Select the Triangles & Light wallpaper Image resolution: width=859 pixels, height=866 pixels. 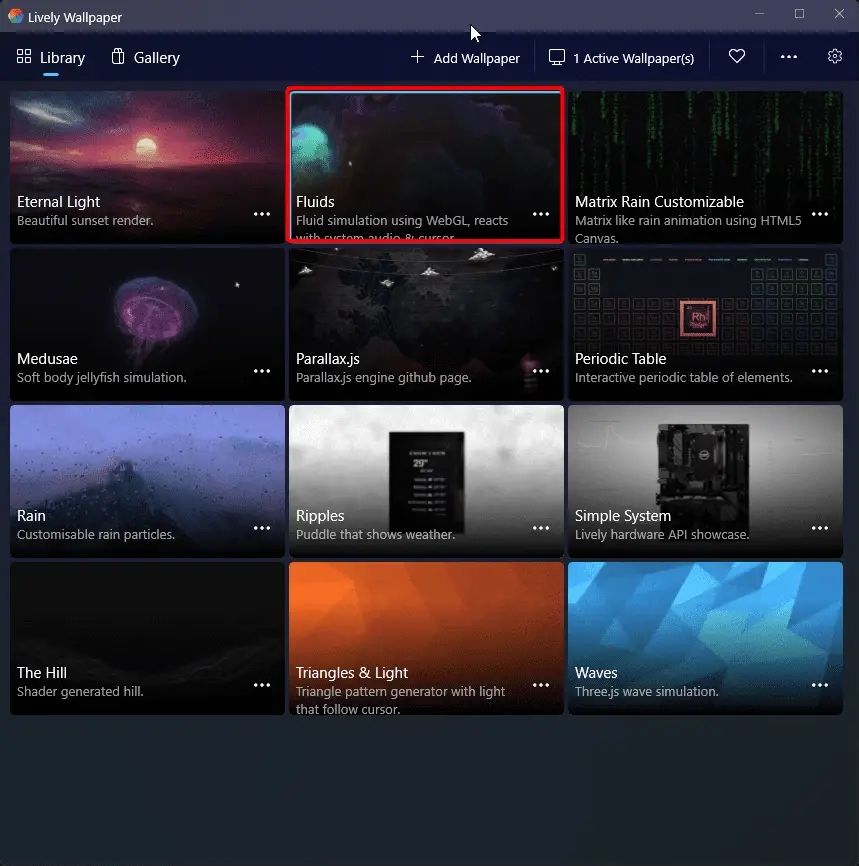pyautogui.click(x=426, y=638)
